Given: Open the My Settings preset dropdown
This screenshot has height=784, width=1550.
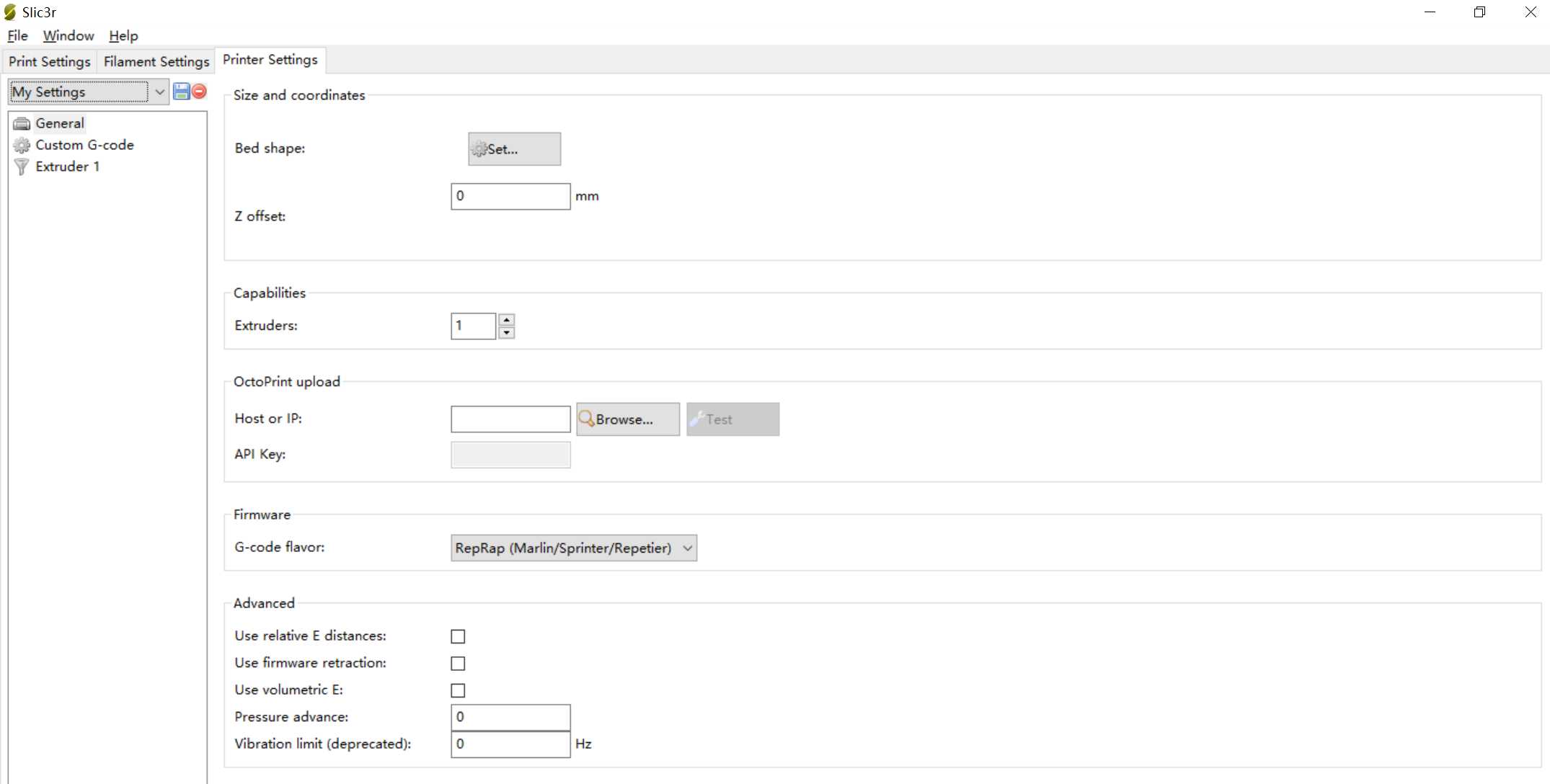Looking at the screenshot, I should click(x=89, y=92).
